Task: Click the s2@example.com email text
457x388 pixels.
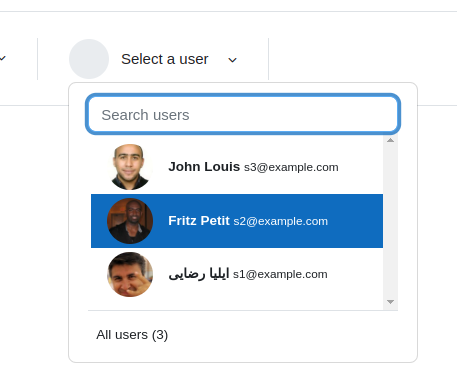Action: click(281, 221)
